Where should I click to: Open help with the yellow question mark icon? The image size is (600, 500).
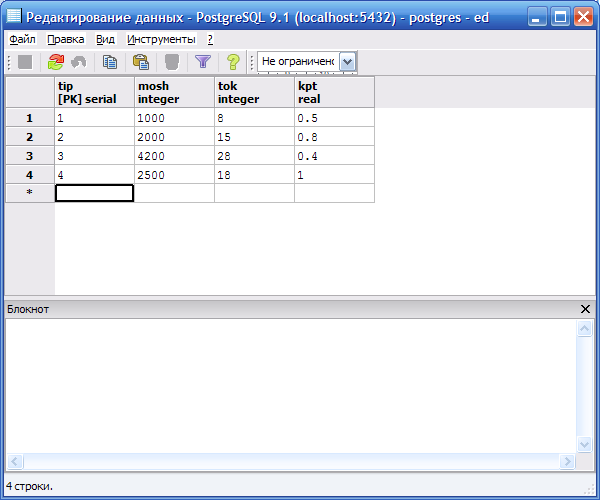[x=233, y=62]
